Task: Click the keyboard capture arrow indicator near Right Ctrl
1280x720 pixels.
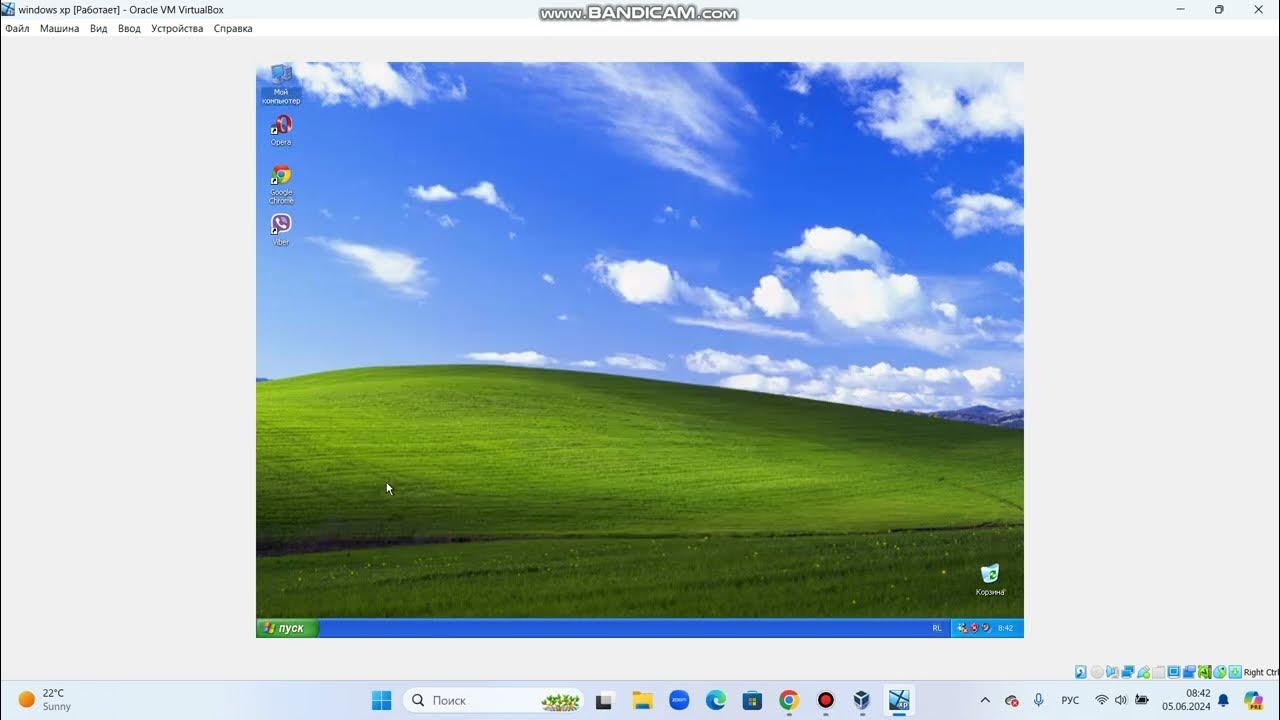Action: click(x=1235, y=672)
